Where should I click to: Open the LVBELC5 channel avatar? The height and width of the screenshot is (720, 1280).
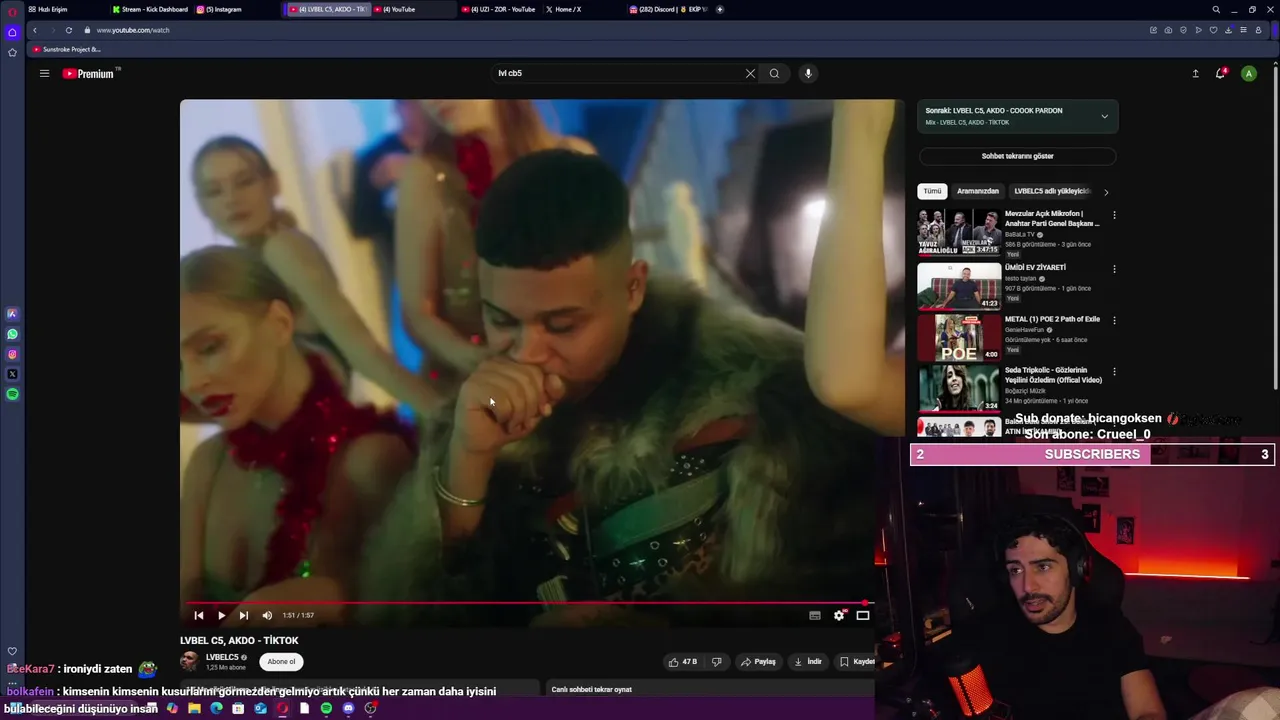(x=189, y=661)
